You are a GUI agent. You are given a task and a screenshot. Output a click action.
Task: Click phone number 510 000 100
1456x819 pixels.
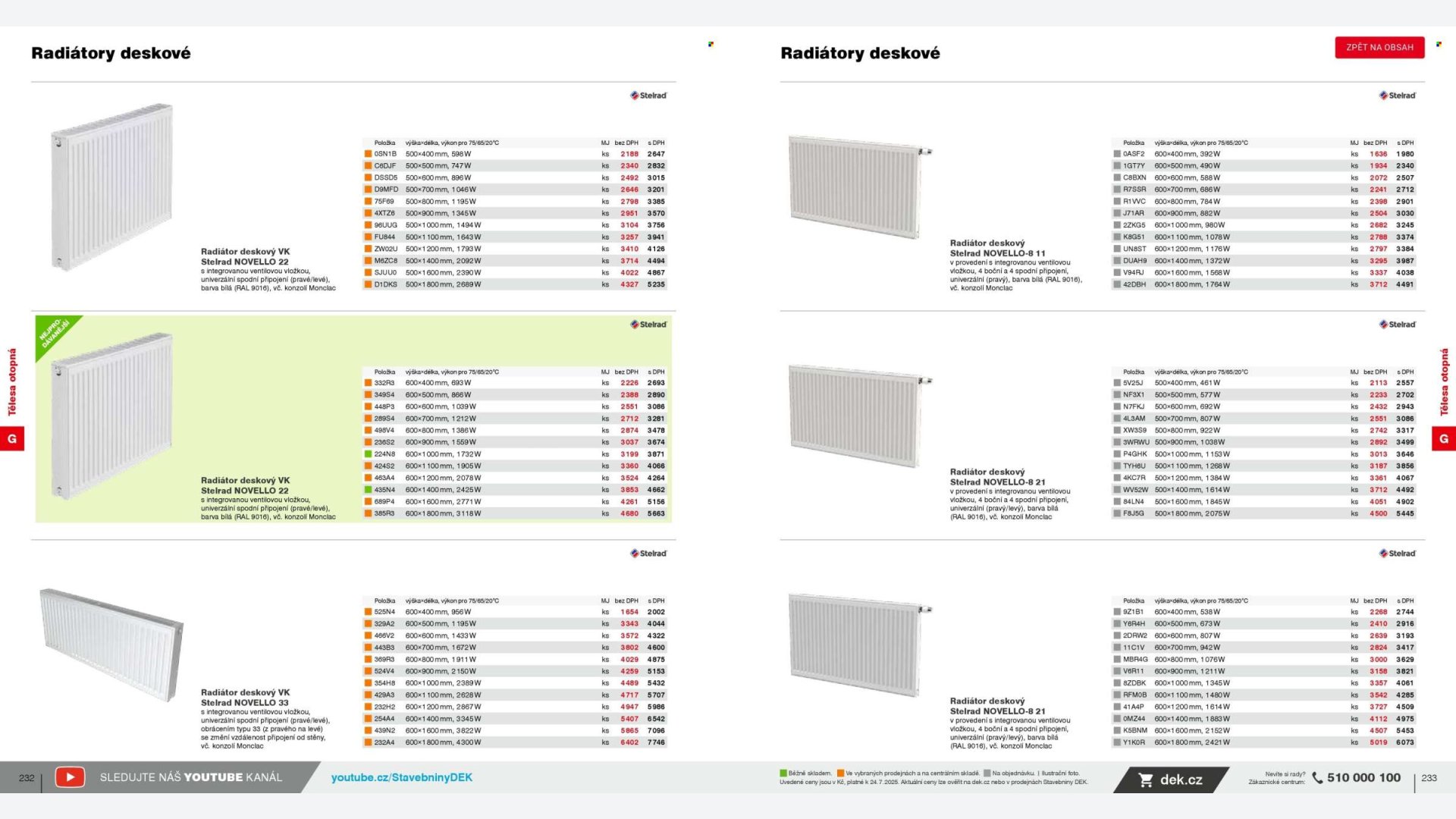pos(1363,777)
